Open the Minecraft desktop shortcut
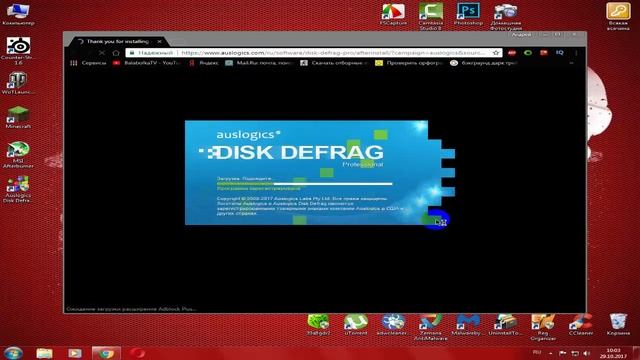640x360 pixels. tap(18, 118)
